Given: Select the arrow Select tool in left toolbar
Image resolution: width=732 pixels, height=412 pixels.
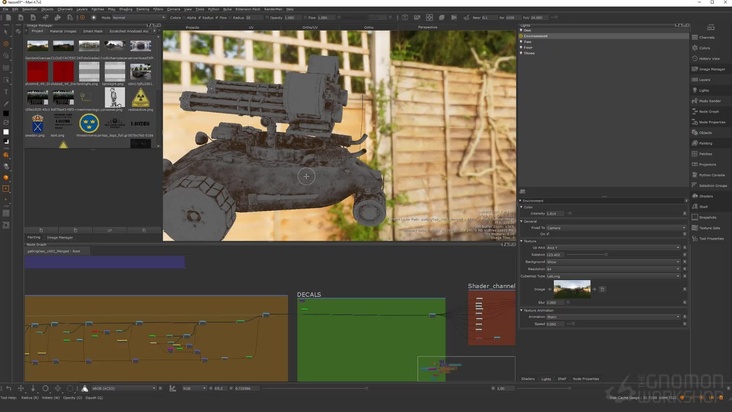Looking at the screenshot, I should pyautogui.click(x=6, y=32).
